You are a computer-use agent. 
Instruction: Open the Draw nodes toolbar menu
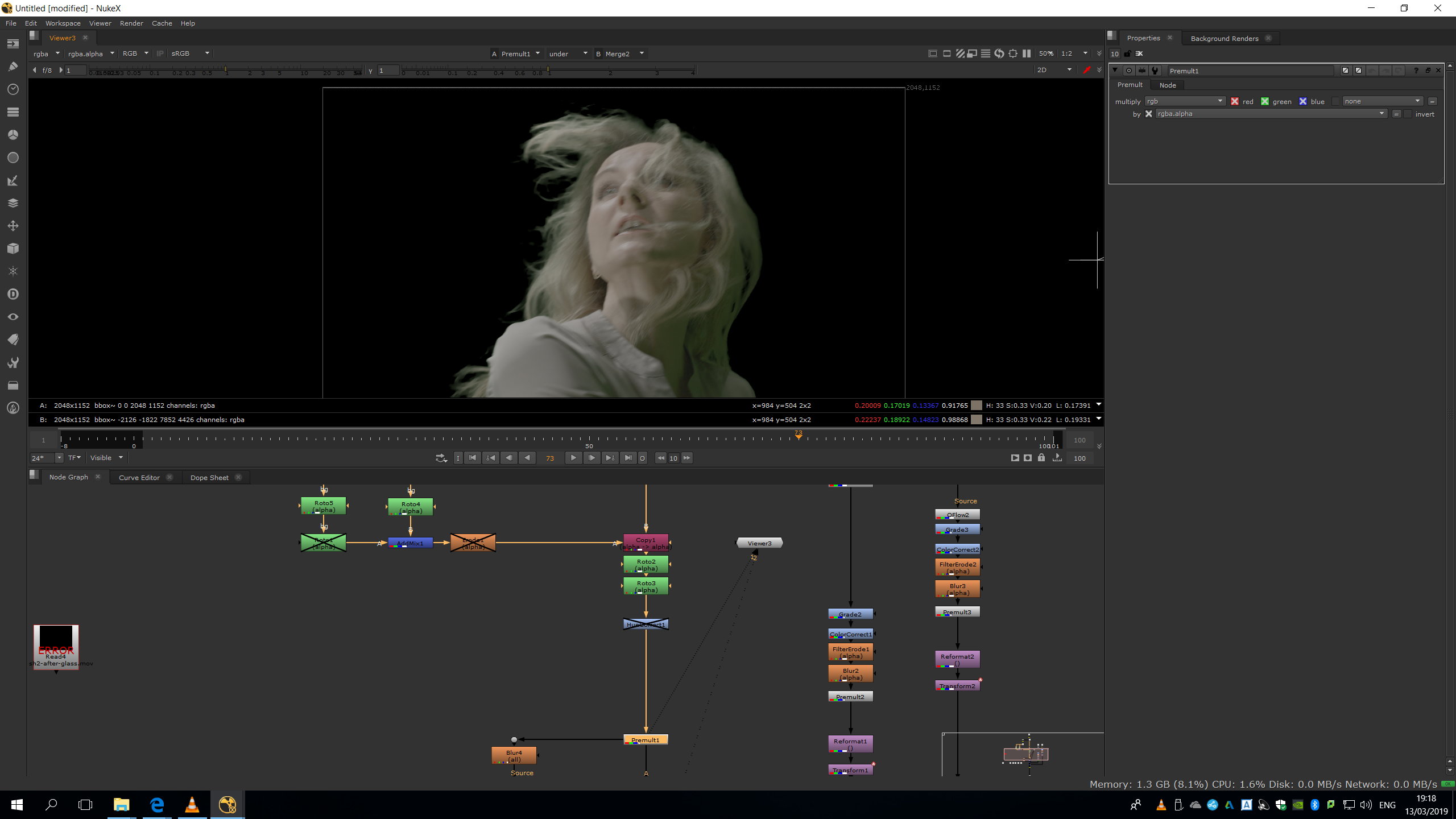(13, 67)
